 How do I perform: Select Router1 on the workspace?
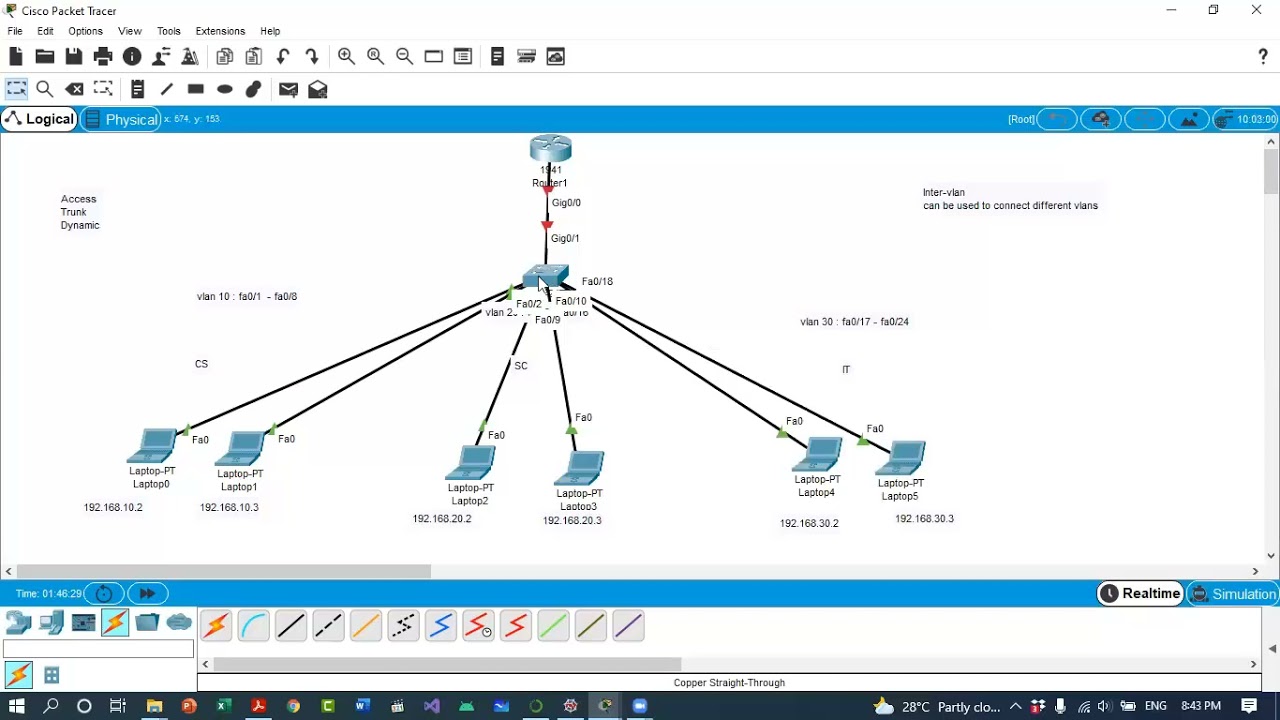(x=550, y=150)
